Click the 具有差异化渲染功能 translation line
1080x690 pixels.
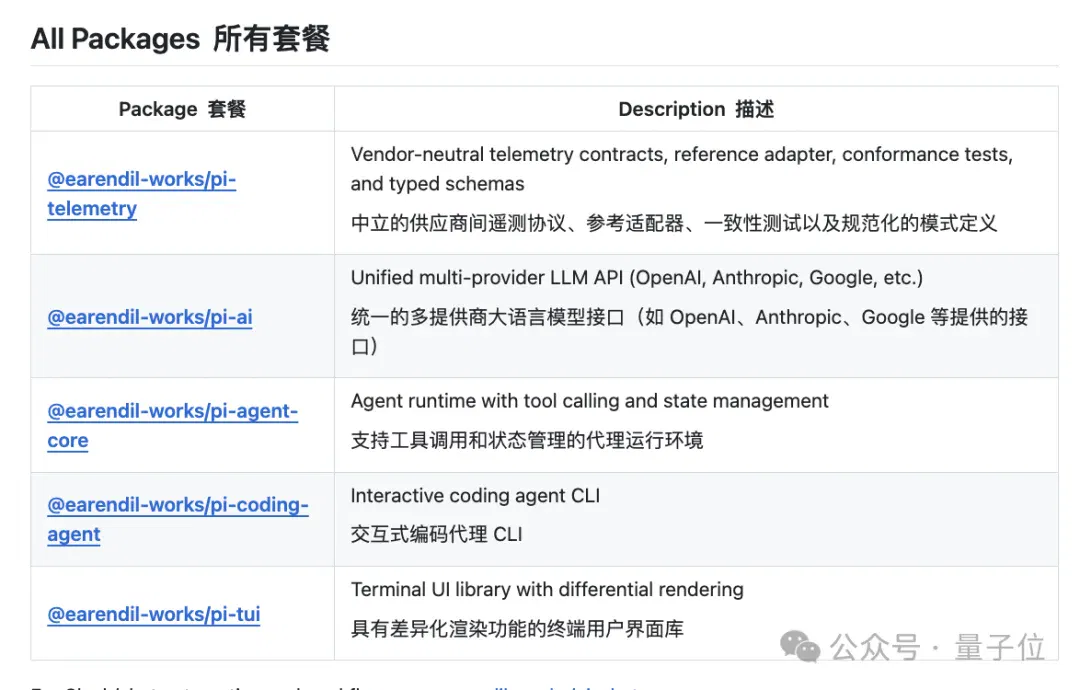coord(517,628)
